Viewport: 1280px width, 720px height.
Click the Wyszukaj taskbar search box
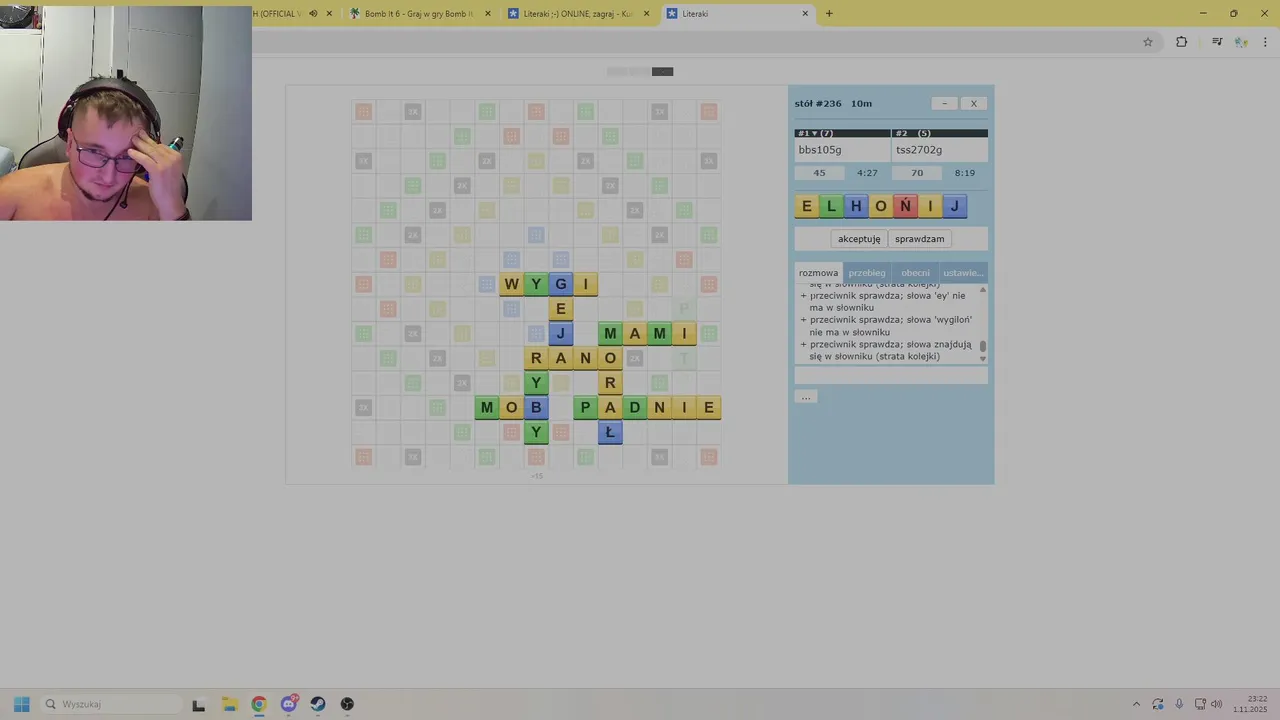point(112,704)
